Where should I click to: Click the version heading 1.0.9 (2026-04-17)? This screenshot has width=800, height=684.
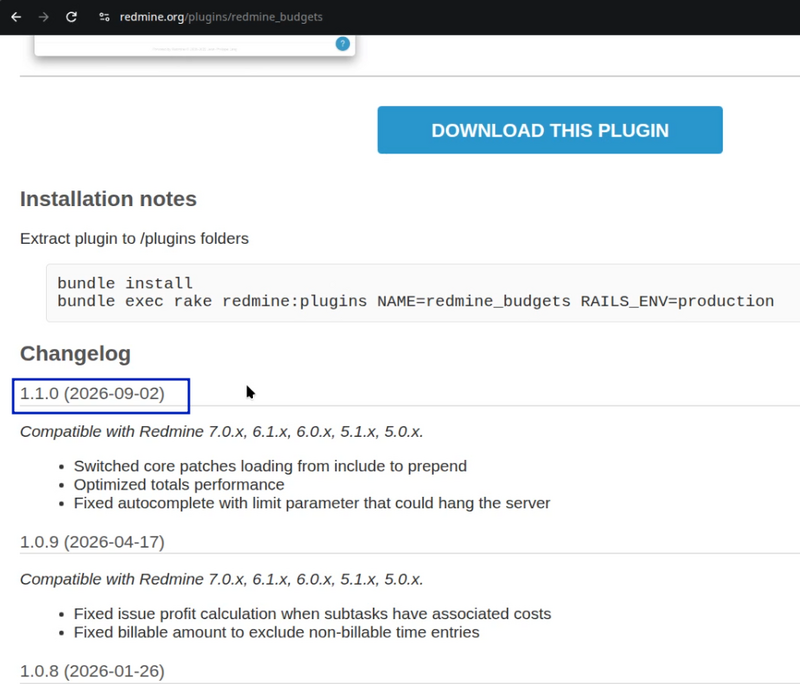[92, 542]
